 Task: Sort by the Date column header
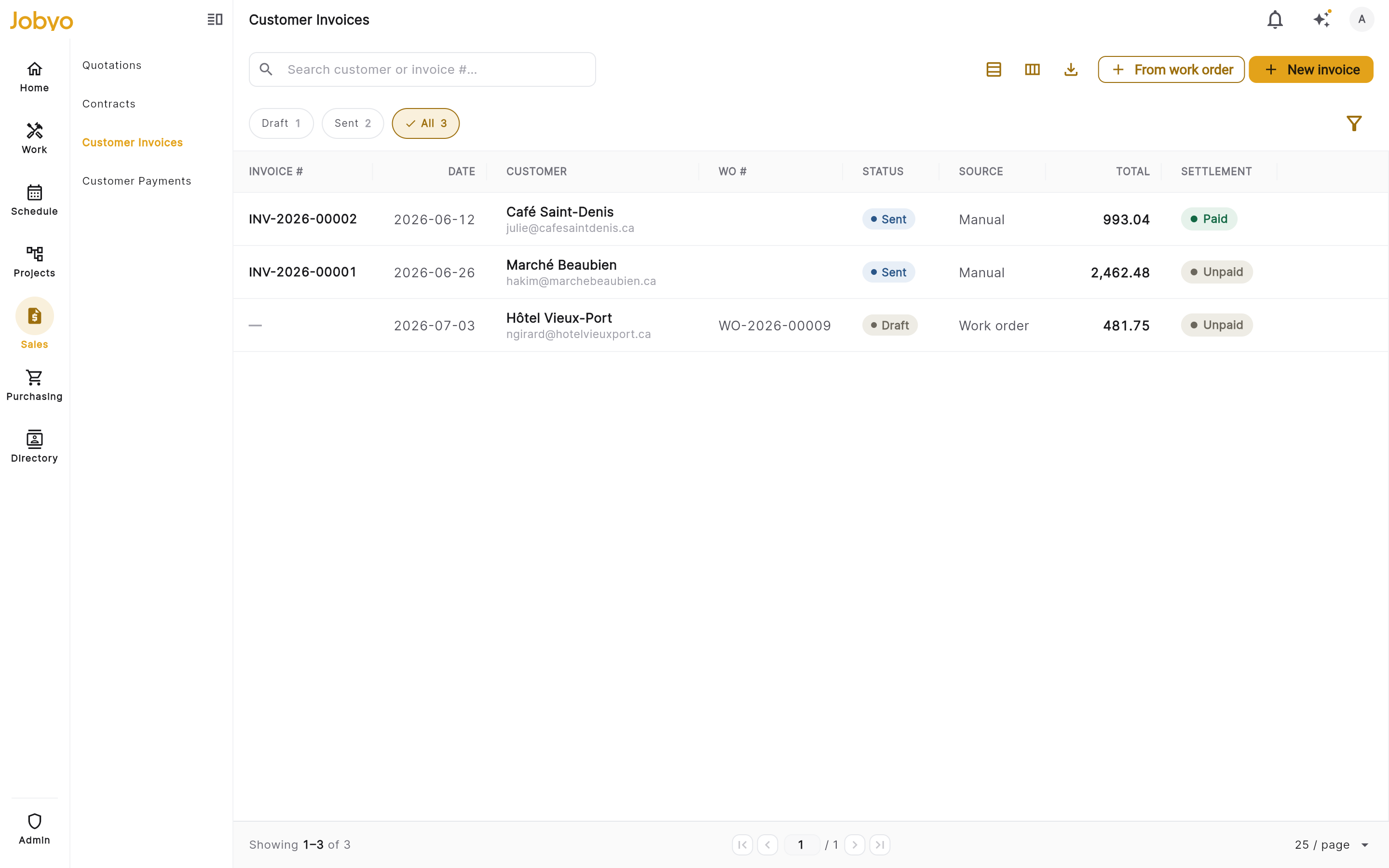click(462, 172)
